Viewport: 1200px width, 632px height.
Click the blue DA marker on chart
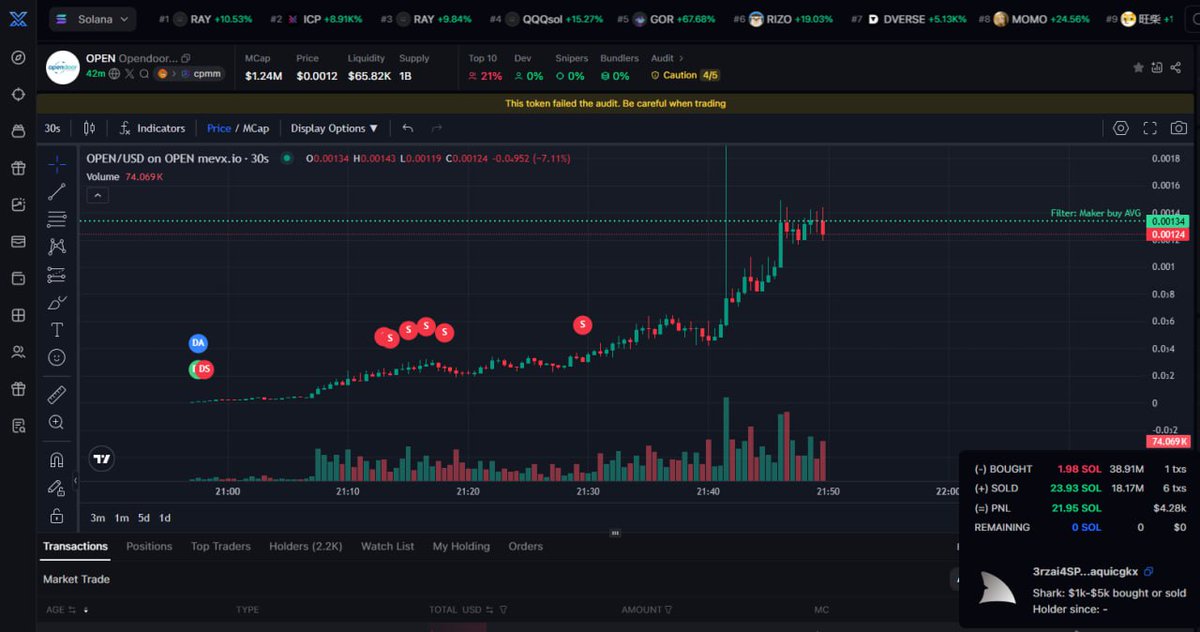[198, 343]
